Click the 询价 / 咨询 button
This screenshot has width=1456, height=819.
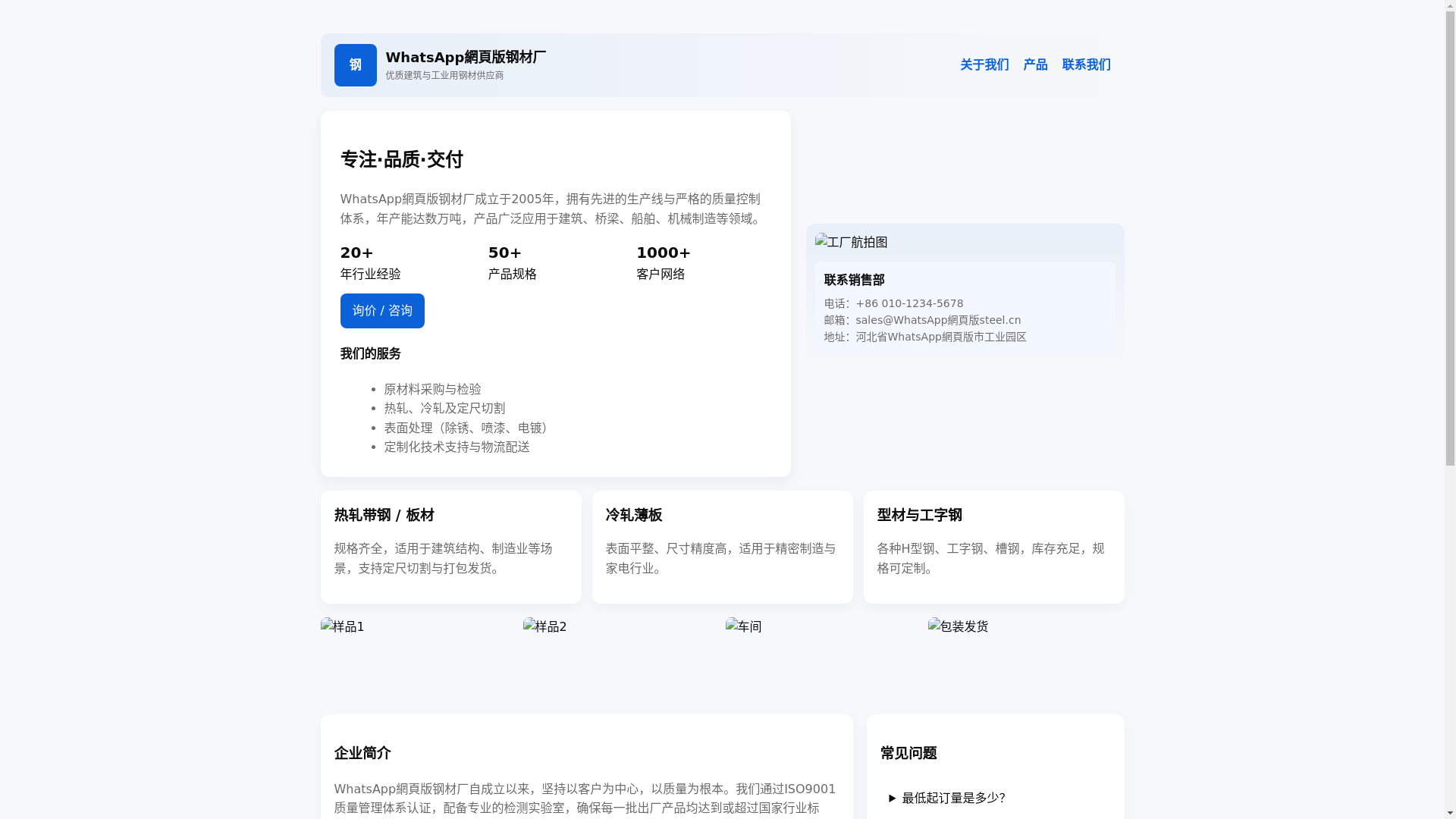pos(382,311)
